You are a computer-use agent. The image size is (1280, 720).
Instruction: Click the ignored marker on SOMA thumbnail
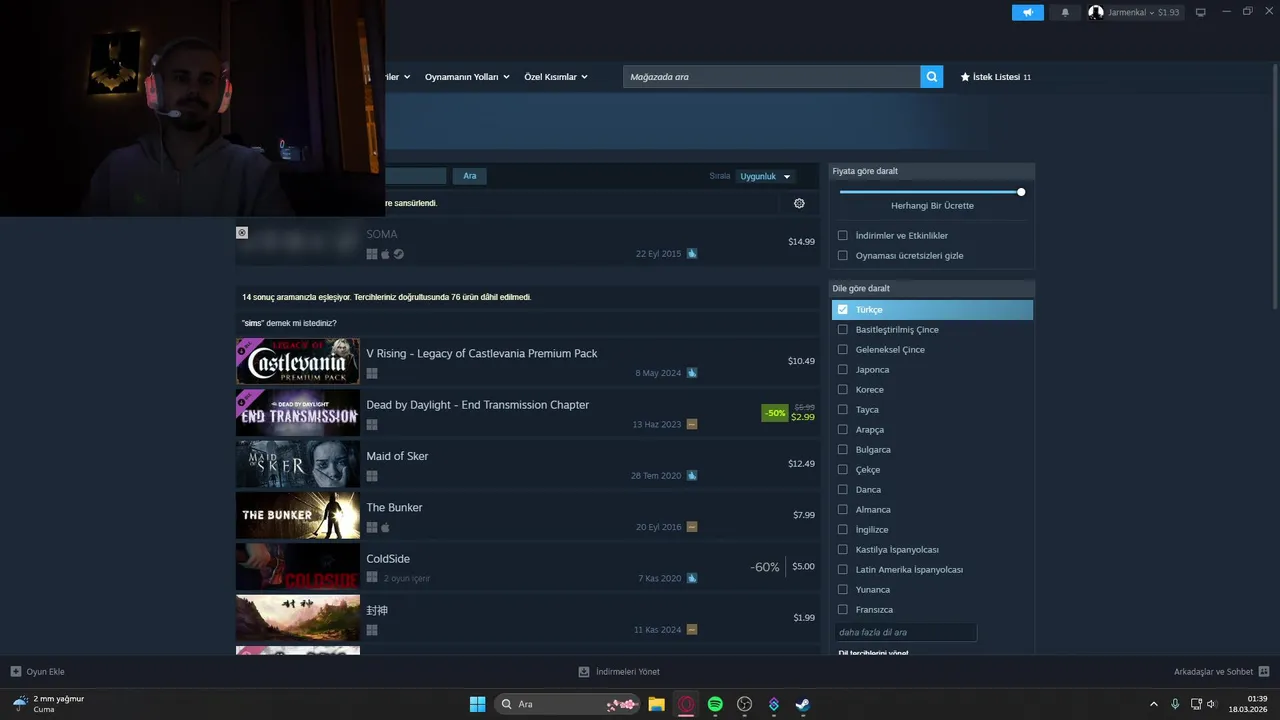tap(242, 232)
